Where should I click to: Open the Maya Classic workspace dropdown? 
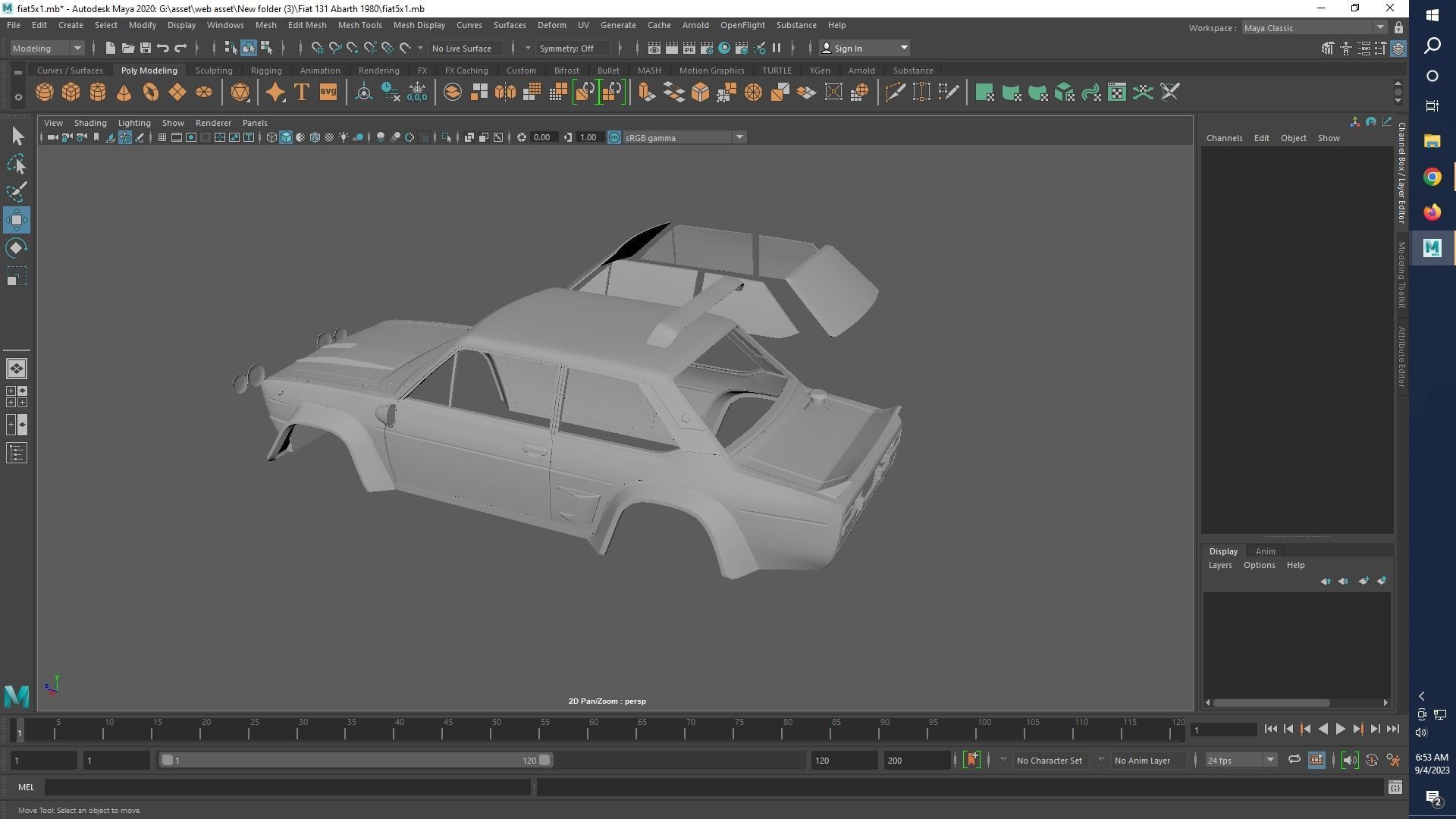1315,28
